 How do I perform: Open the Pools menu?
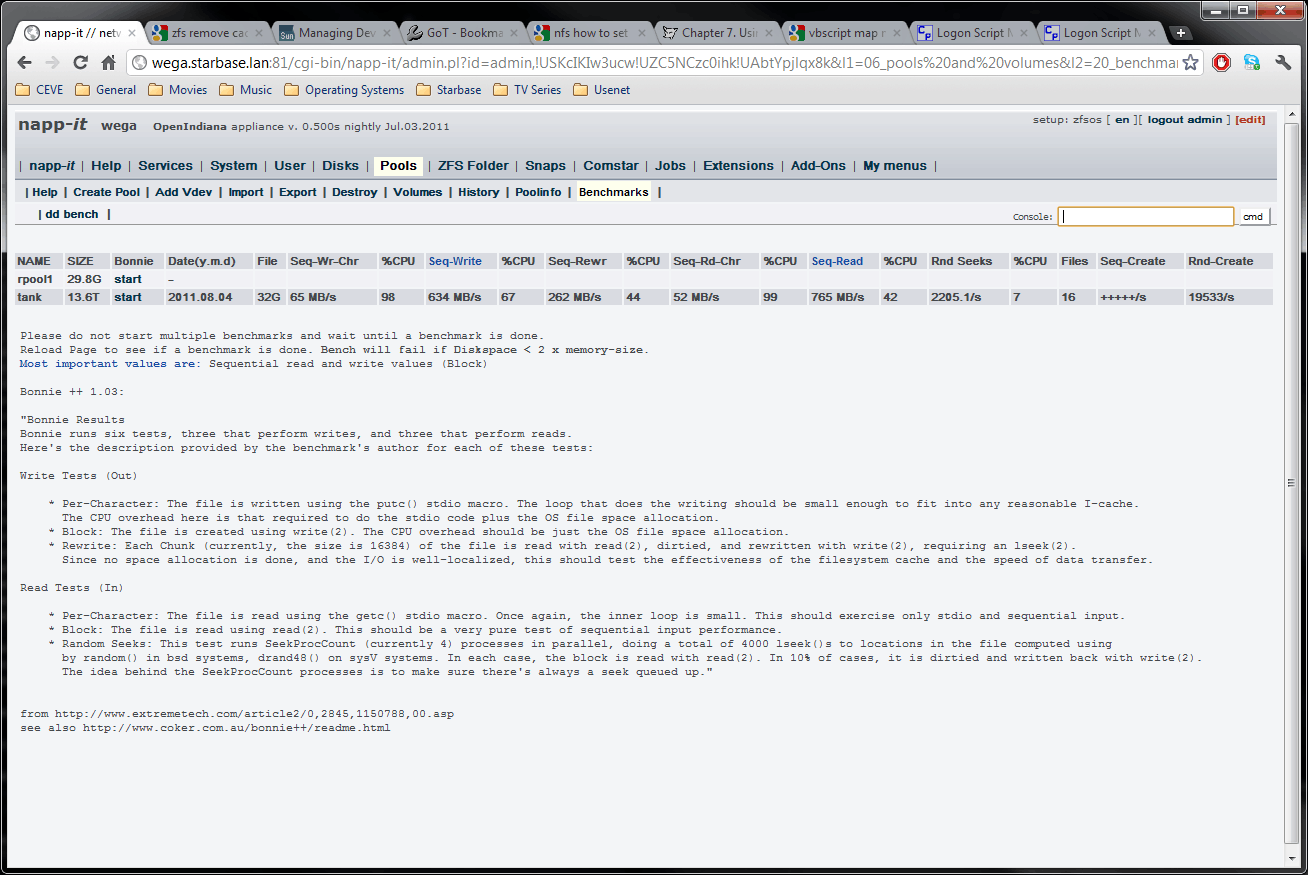399,166
